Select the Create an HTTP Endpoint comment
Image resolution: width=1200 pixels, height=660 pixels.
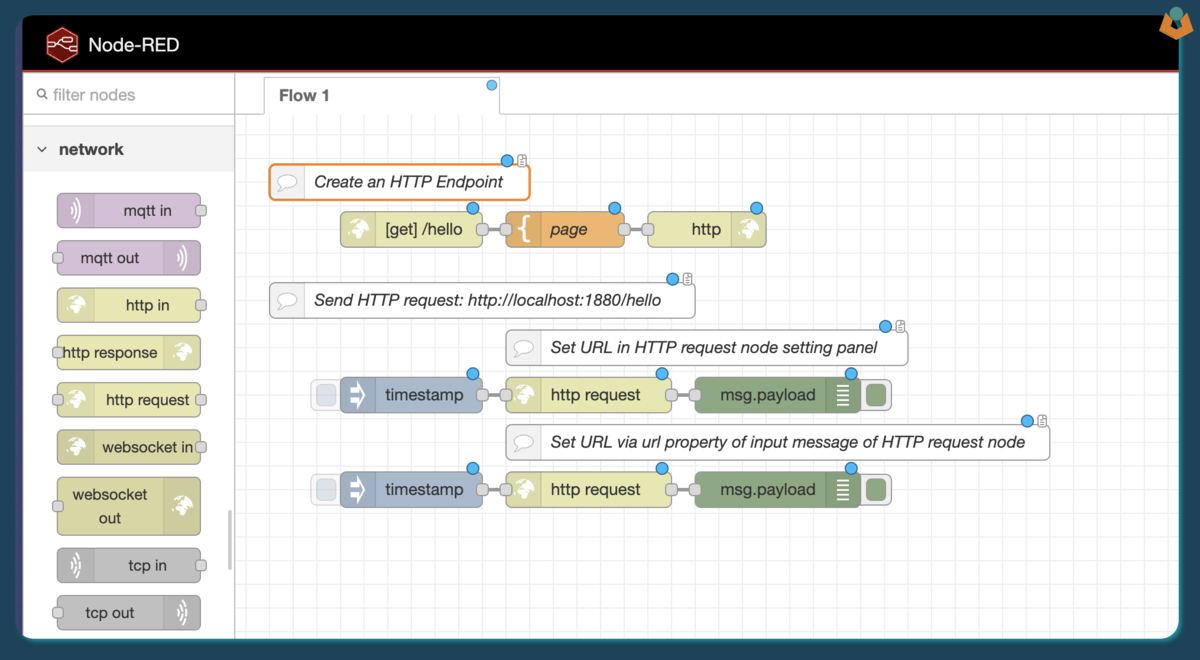(399, 182)
